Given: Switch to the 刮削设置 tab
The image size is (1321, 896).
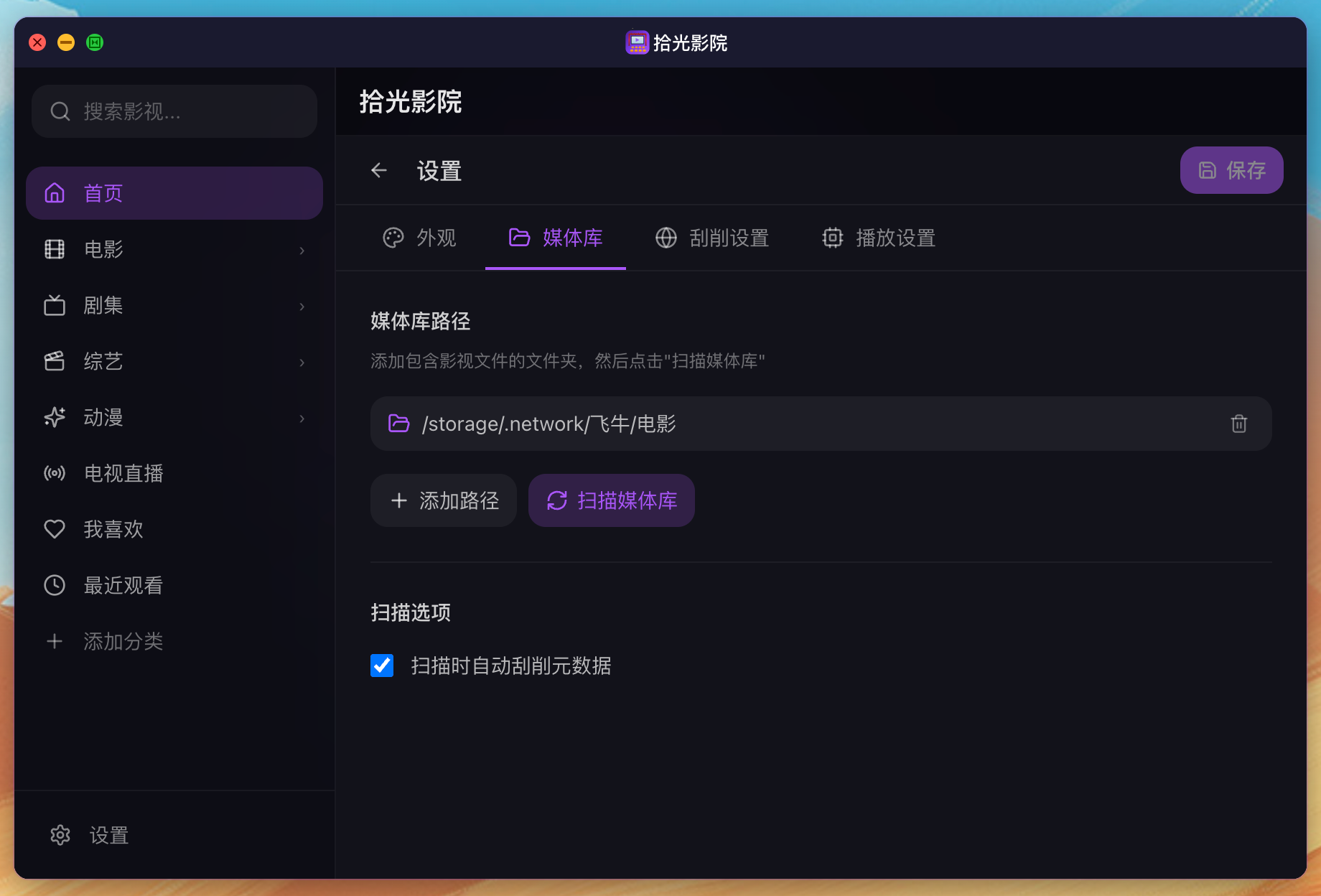Looking at the screenshot, I should coord(712,238).
